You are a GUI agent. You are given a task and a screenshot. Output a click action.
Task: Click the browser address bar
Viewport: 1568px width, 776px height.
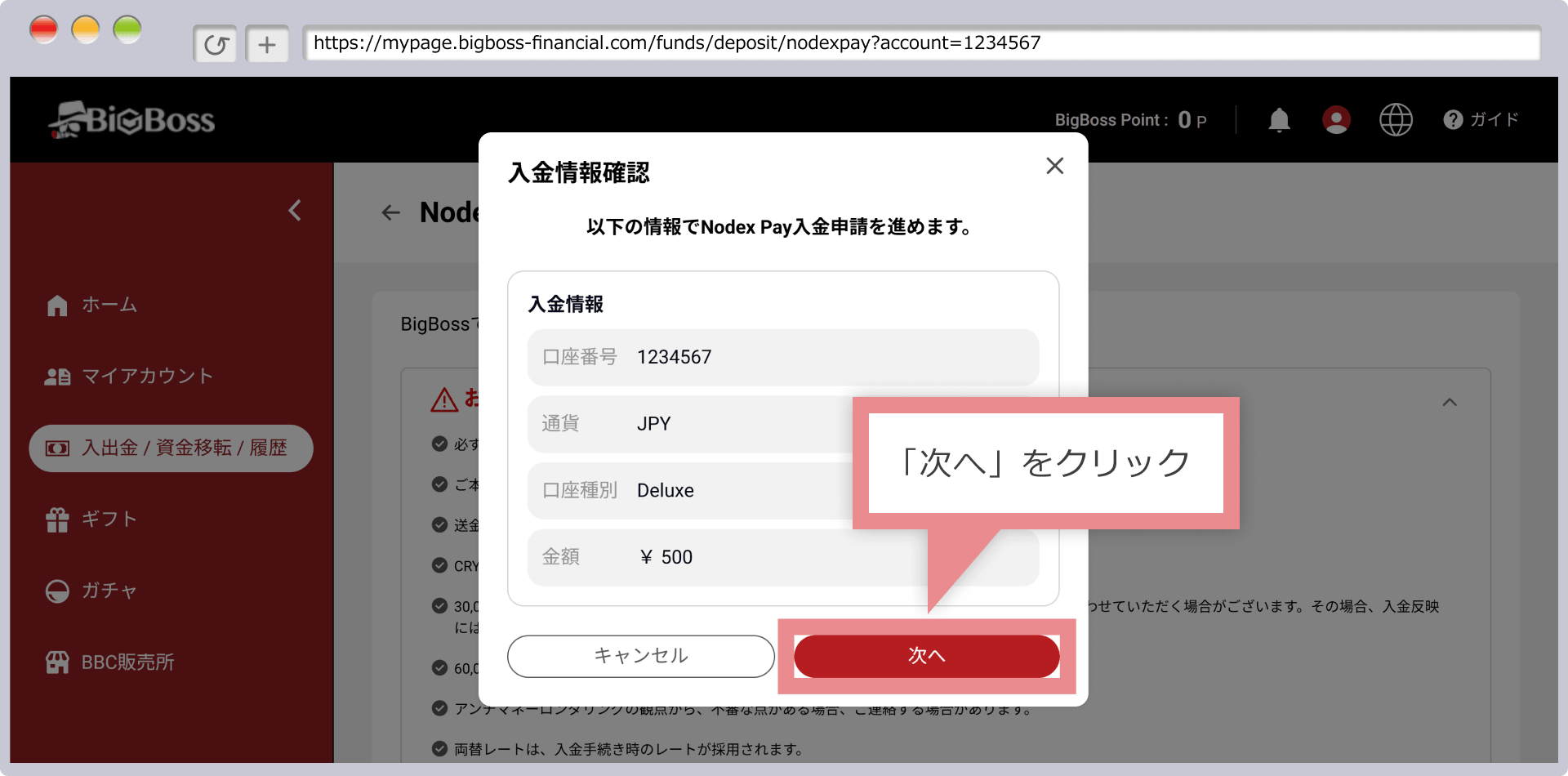click(921, 43)
